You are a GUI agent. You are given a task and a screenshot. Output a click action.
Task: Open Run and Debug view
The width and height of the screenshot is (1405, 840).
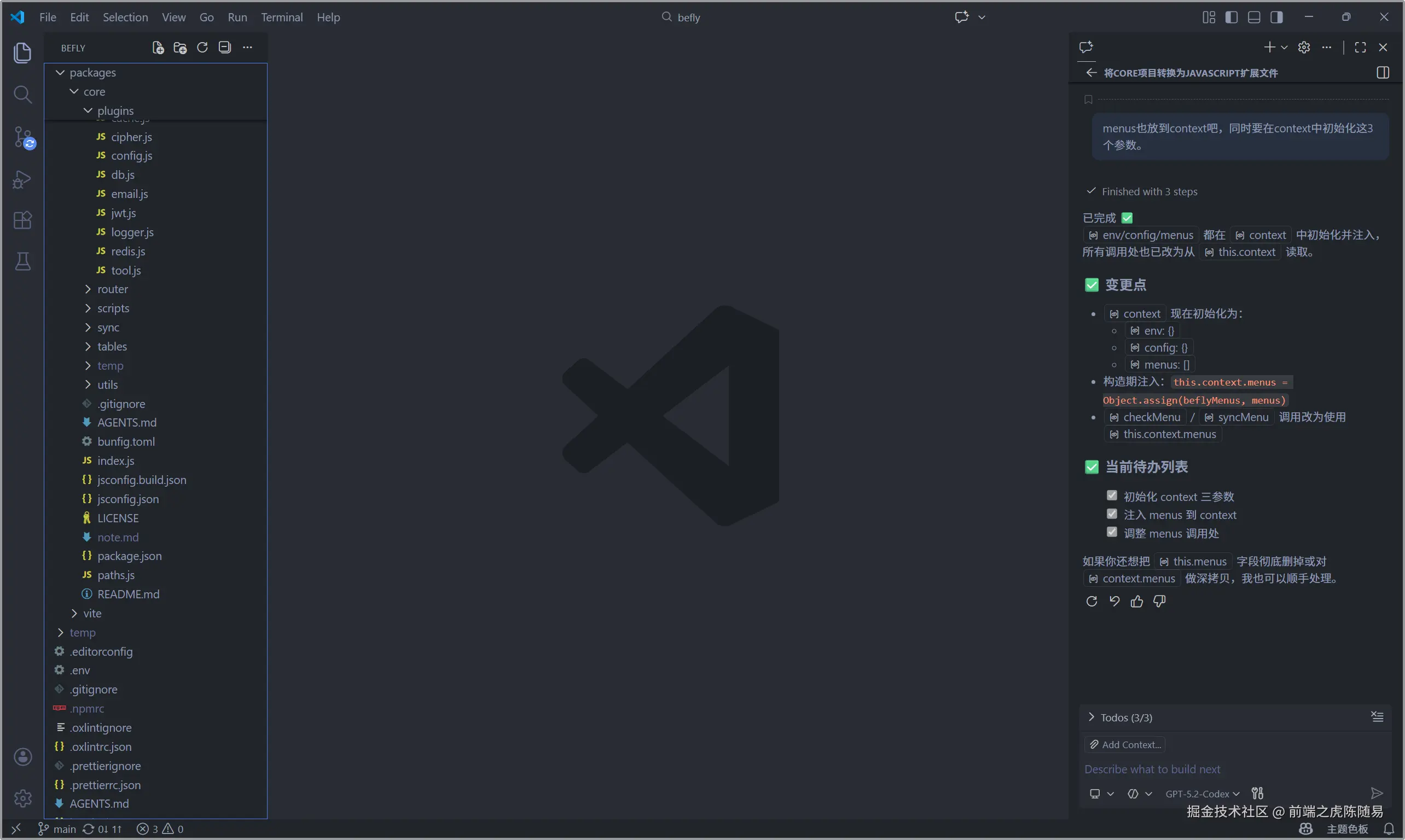tap(22, 179)
